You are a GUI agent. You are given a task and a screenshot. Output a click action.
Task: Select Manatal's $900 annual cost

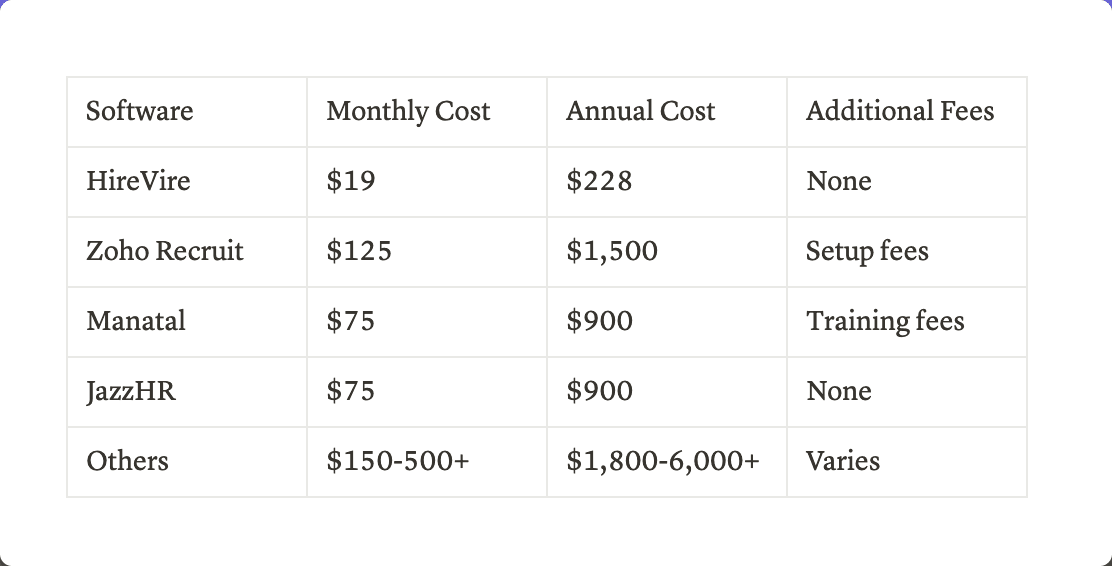point(599,321)
